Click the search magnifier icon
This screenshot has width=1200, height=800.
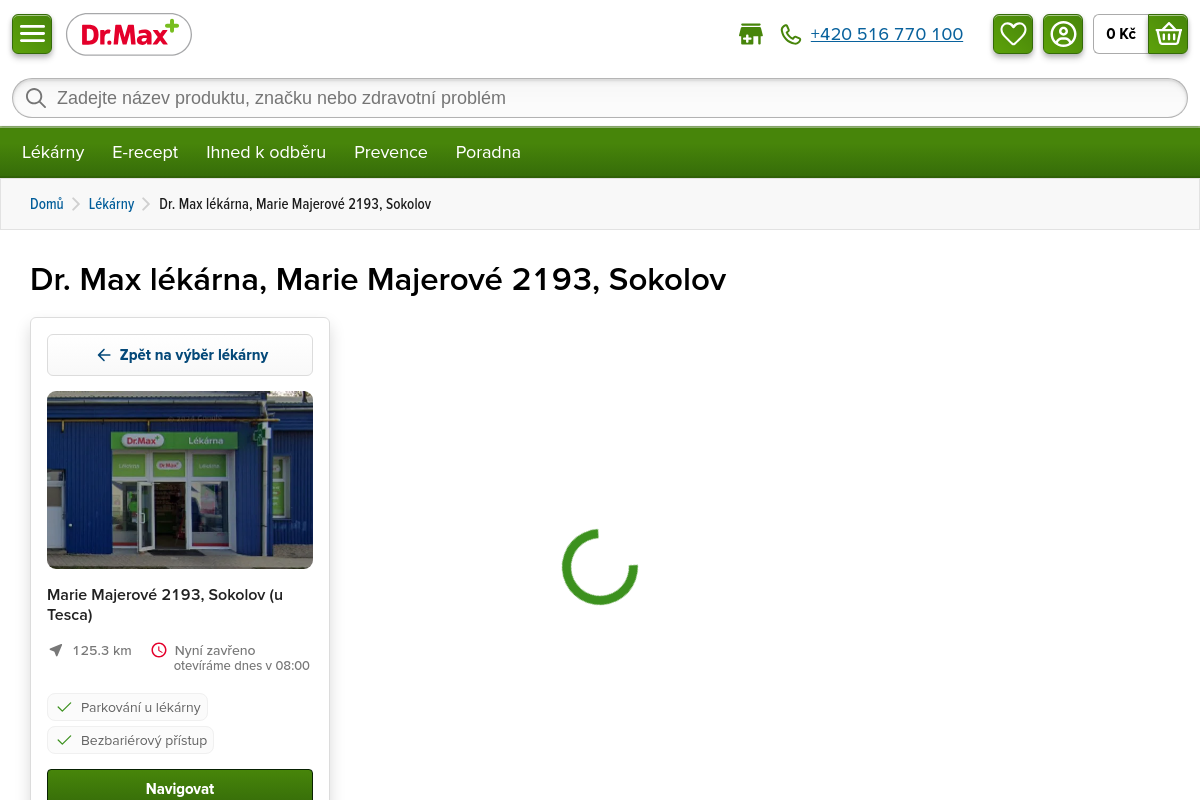coord(36,98)
